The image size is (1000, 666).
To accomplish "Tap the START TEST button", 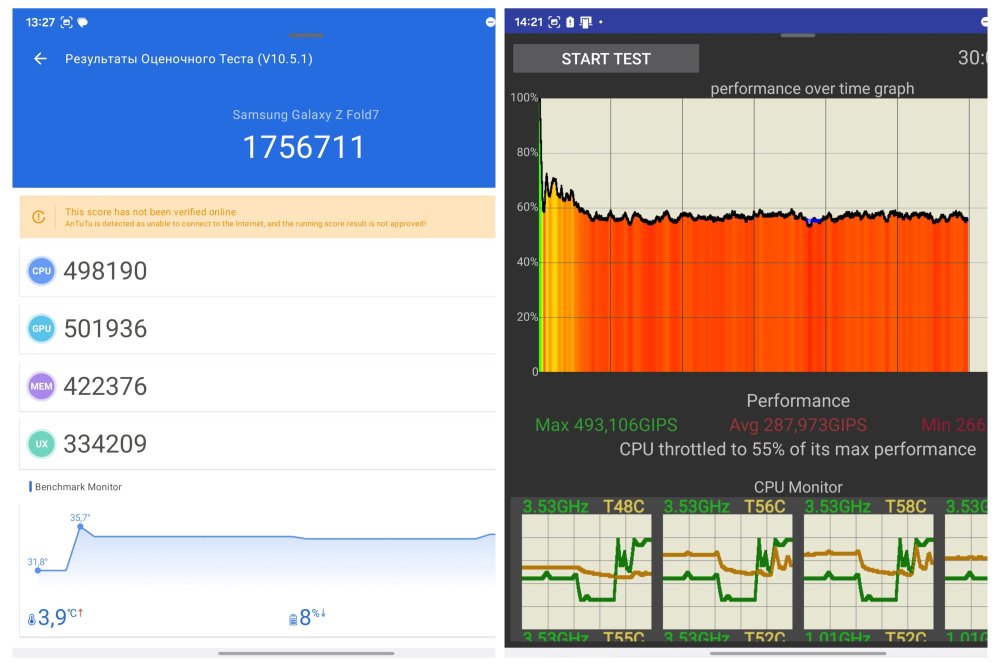I will (606, 59).
